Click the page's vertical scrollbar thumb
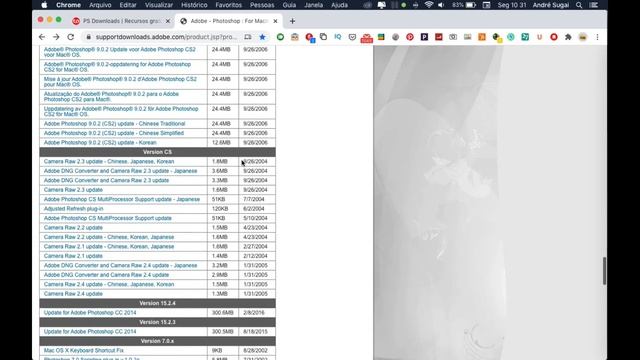 click(604, 271)
